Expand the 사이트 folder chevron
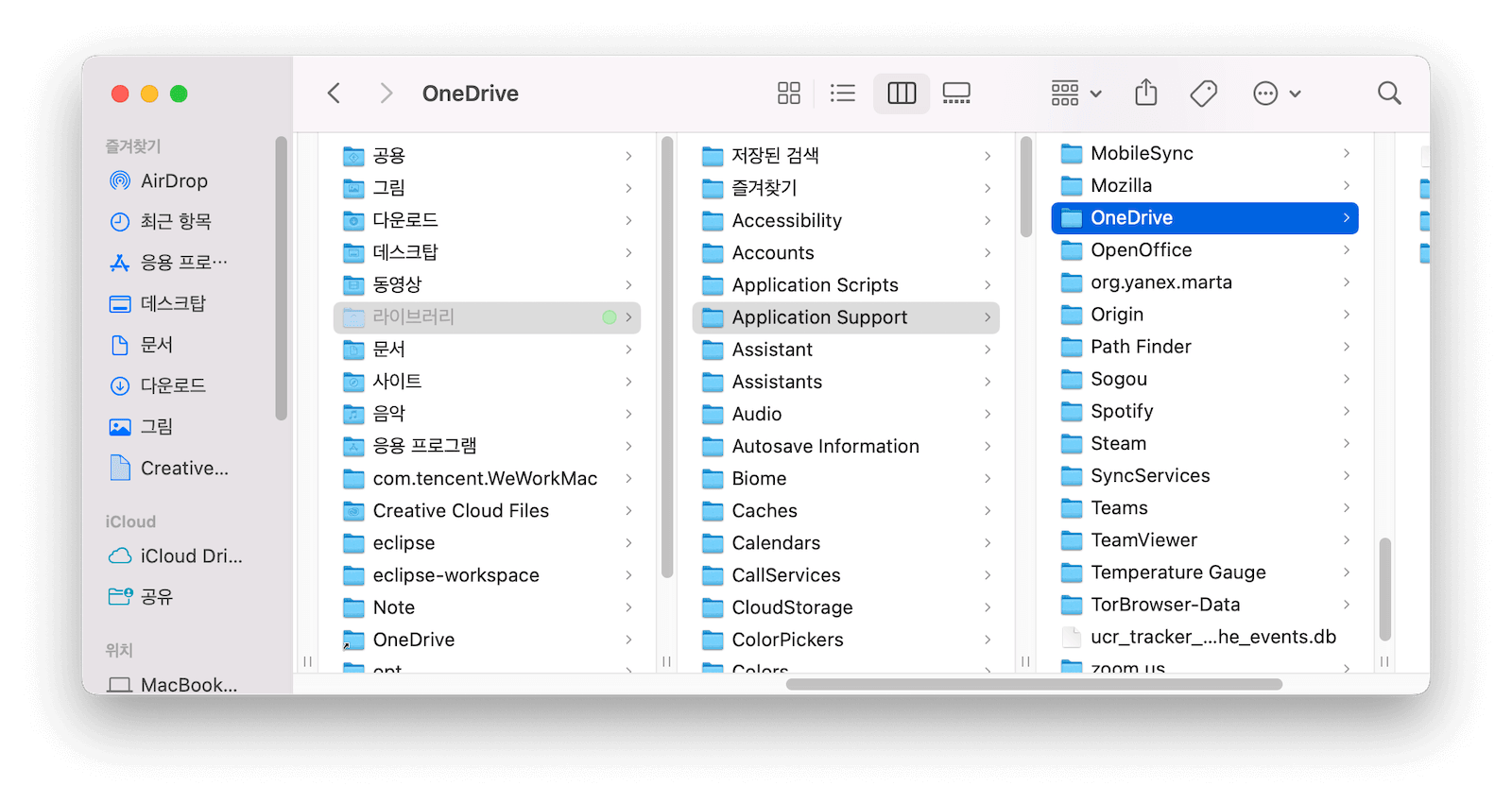 tap(628, 381)
